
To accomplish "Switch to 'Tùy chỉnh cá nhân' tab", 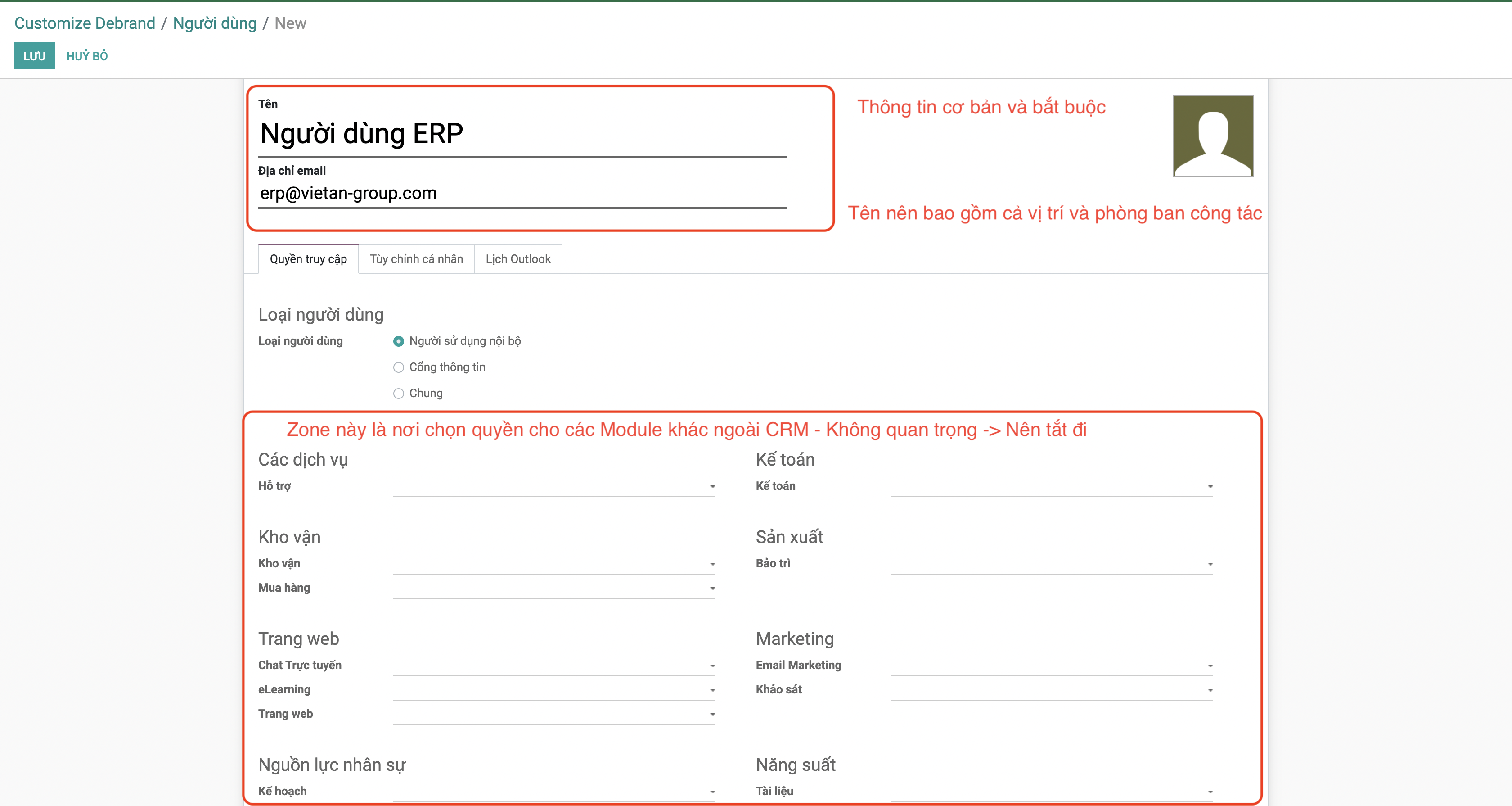I will [416, 259].
